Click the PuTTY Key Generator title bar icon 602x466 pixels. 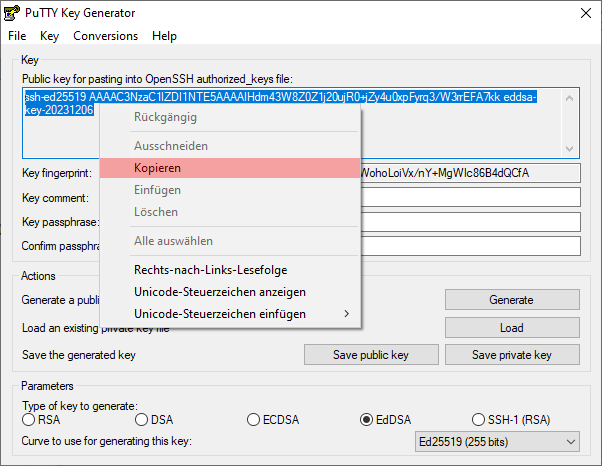click(x=12, y=13)
